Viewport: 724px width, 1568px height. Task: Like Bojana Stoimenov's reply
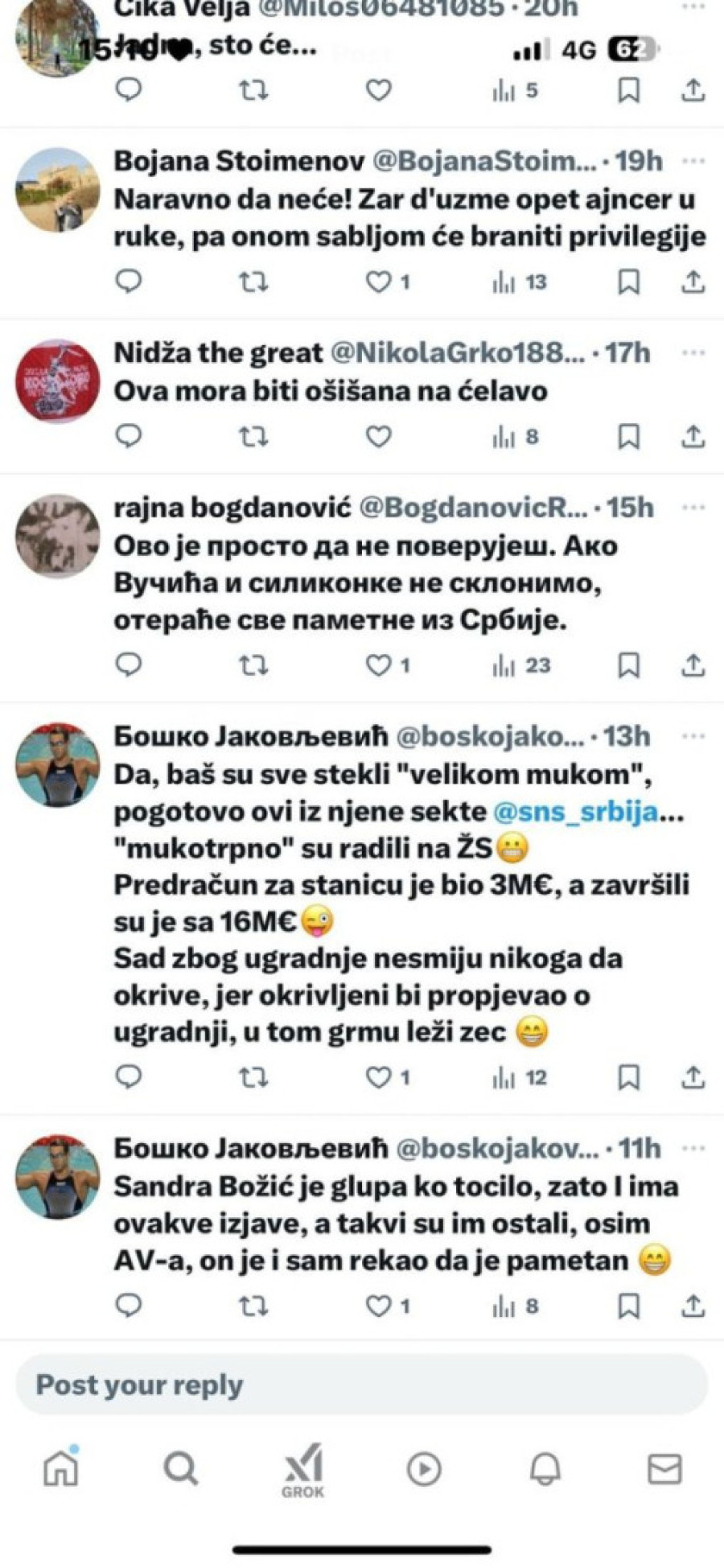click(379, 282)
